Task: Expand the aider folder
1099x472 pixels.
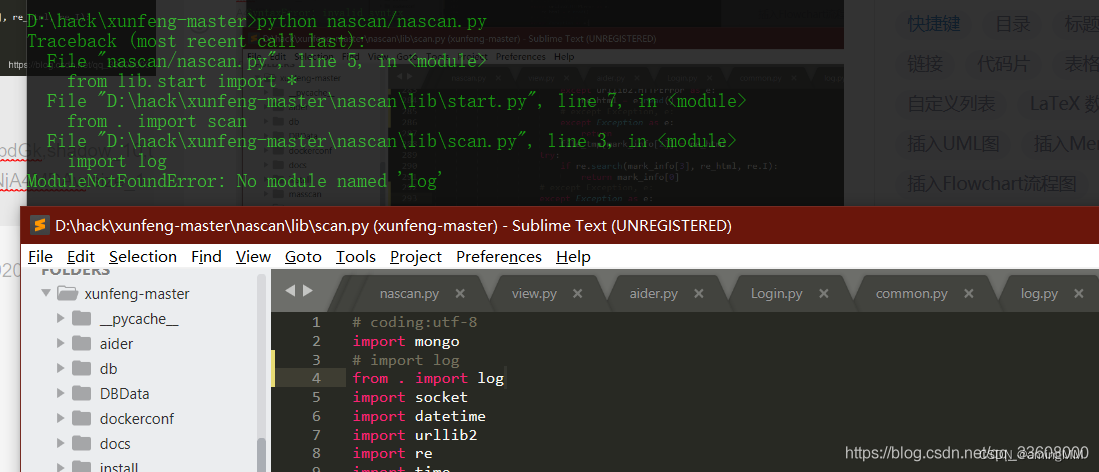Action: pos(61,344)
